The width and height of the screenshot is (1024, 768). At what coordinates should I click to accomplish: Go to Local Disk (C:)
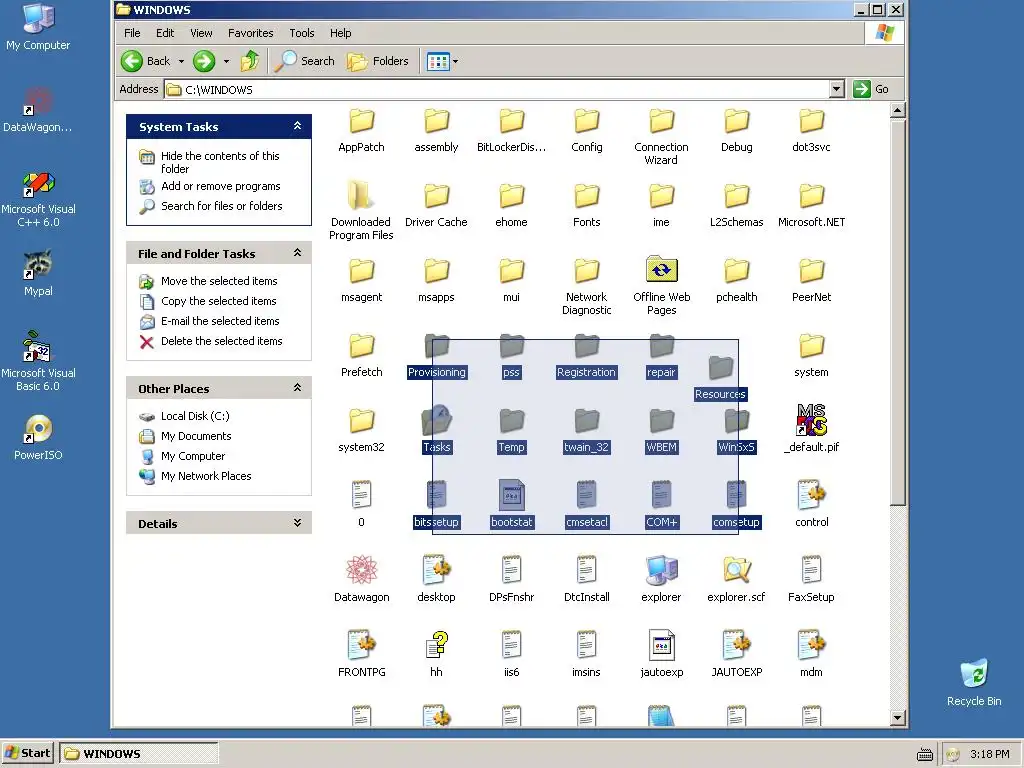195,417
